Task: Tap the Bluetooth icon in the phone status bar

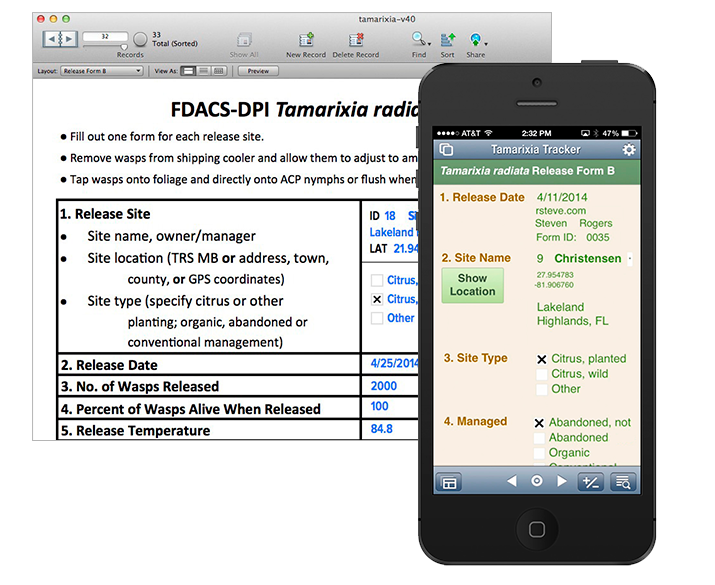Action: click(596, 133)
